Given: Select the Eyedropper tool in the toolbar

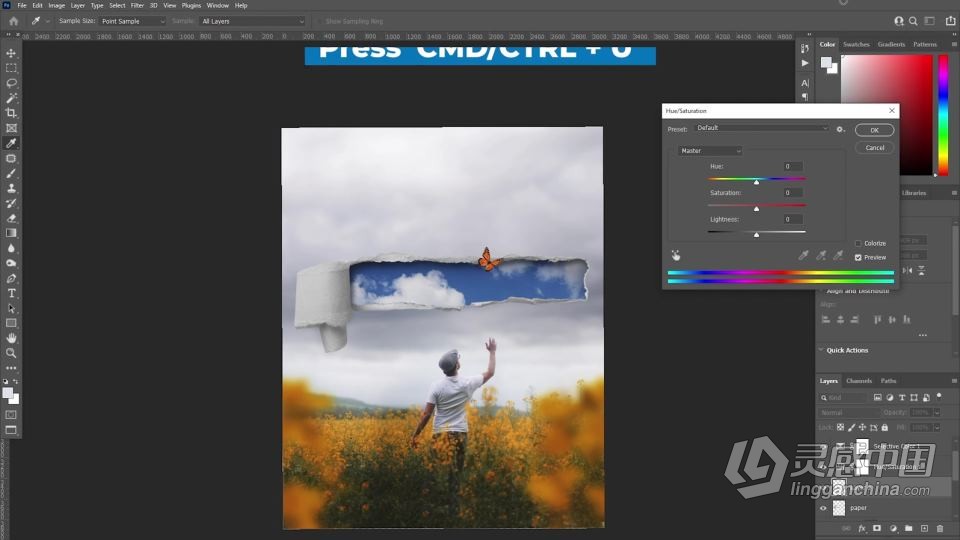Looking at the screenshot, I should coord(11,143).
